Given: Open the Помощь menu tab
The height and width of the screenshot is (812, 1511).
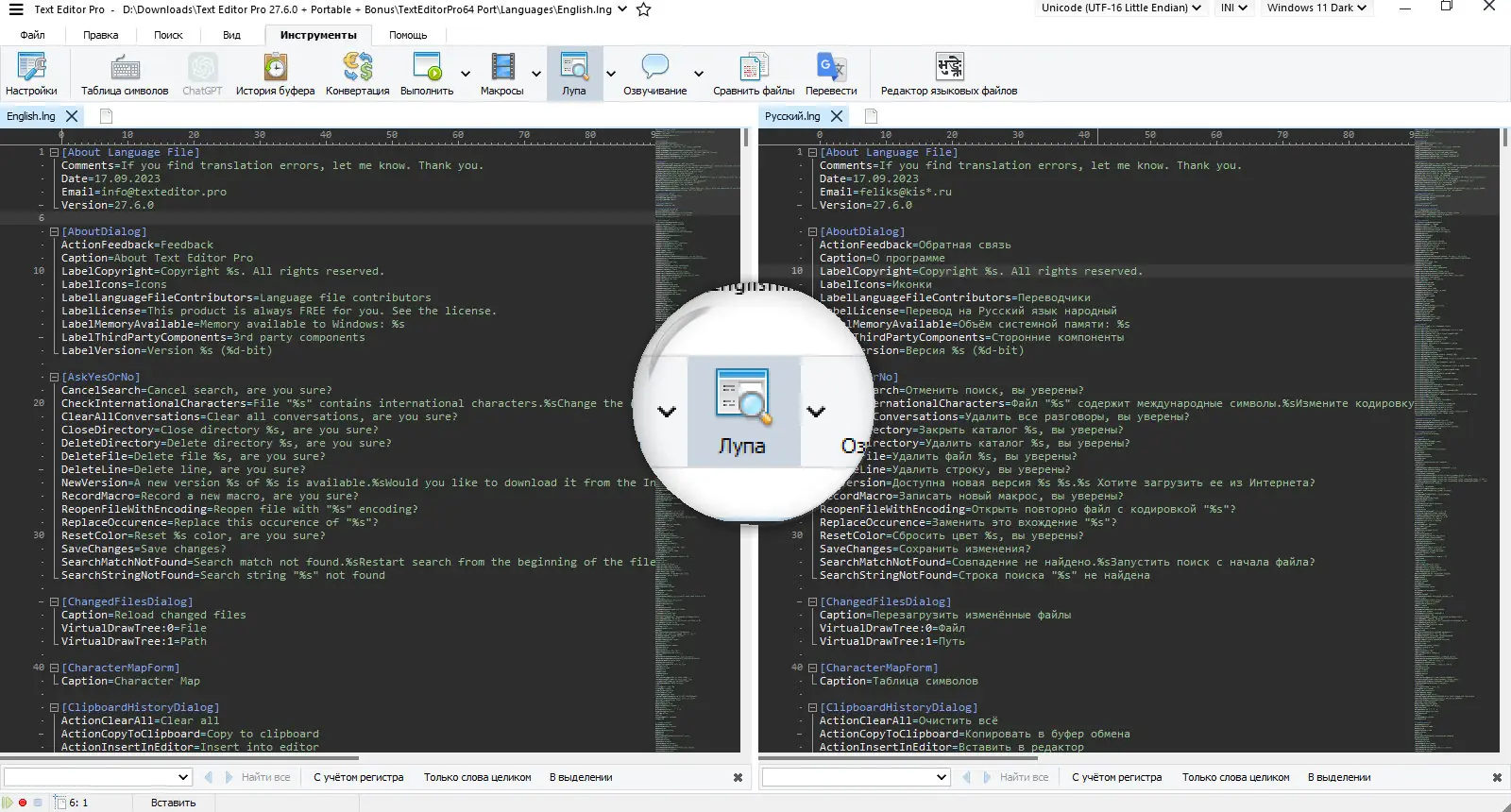Looking at the screenshot, I should coord(408,35).
